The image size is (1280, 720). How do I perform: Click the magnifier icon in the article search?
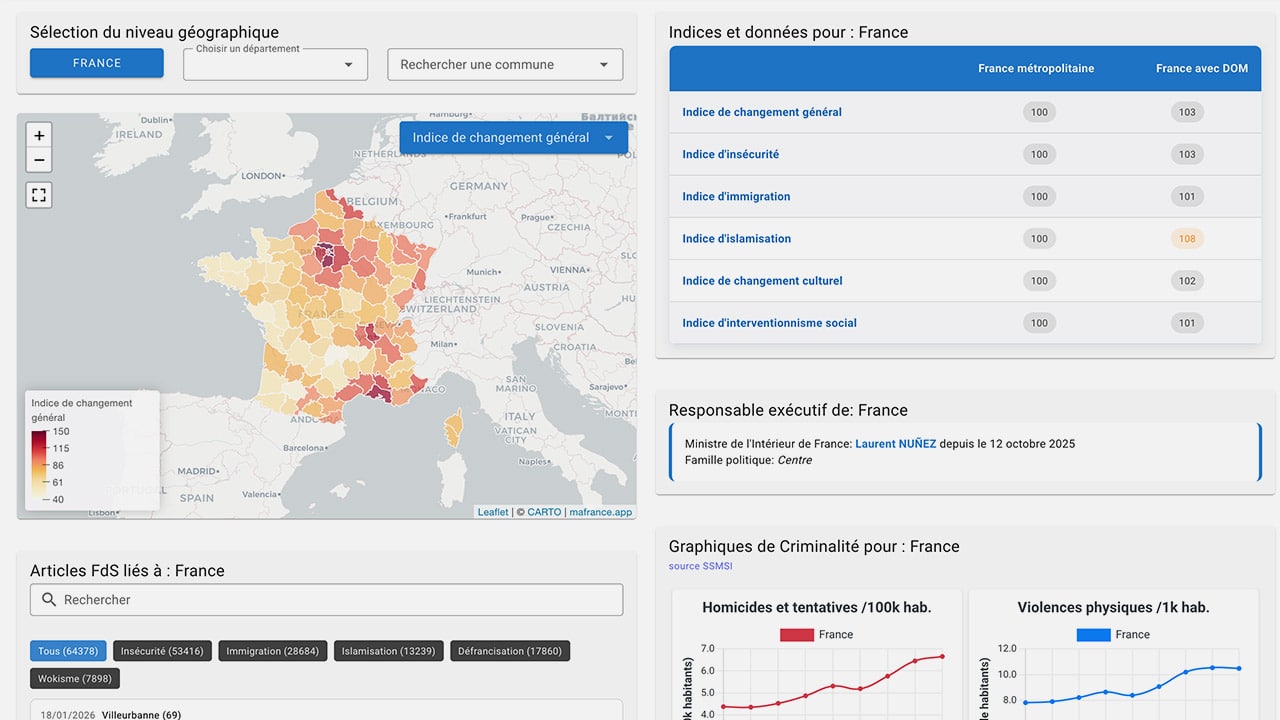pos(48,599)
